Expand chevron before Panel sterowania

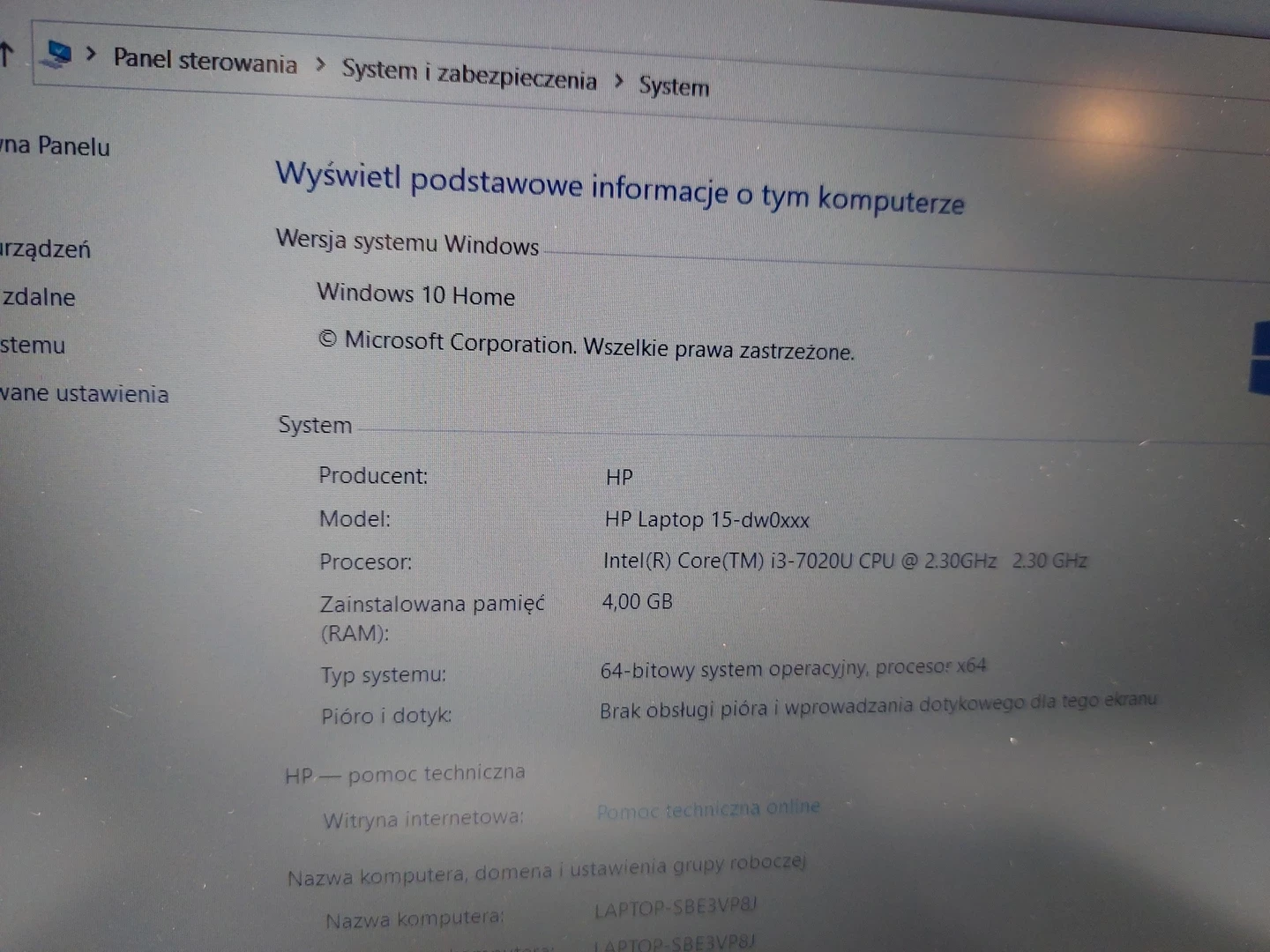pos(91,54)
